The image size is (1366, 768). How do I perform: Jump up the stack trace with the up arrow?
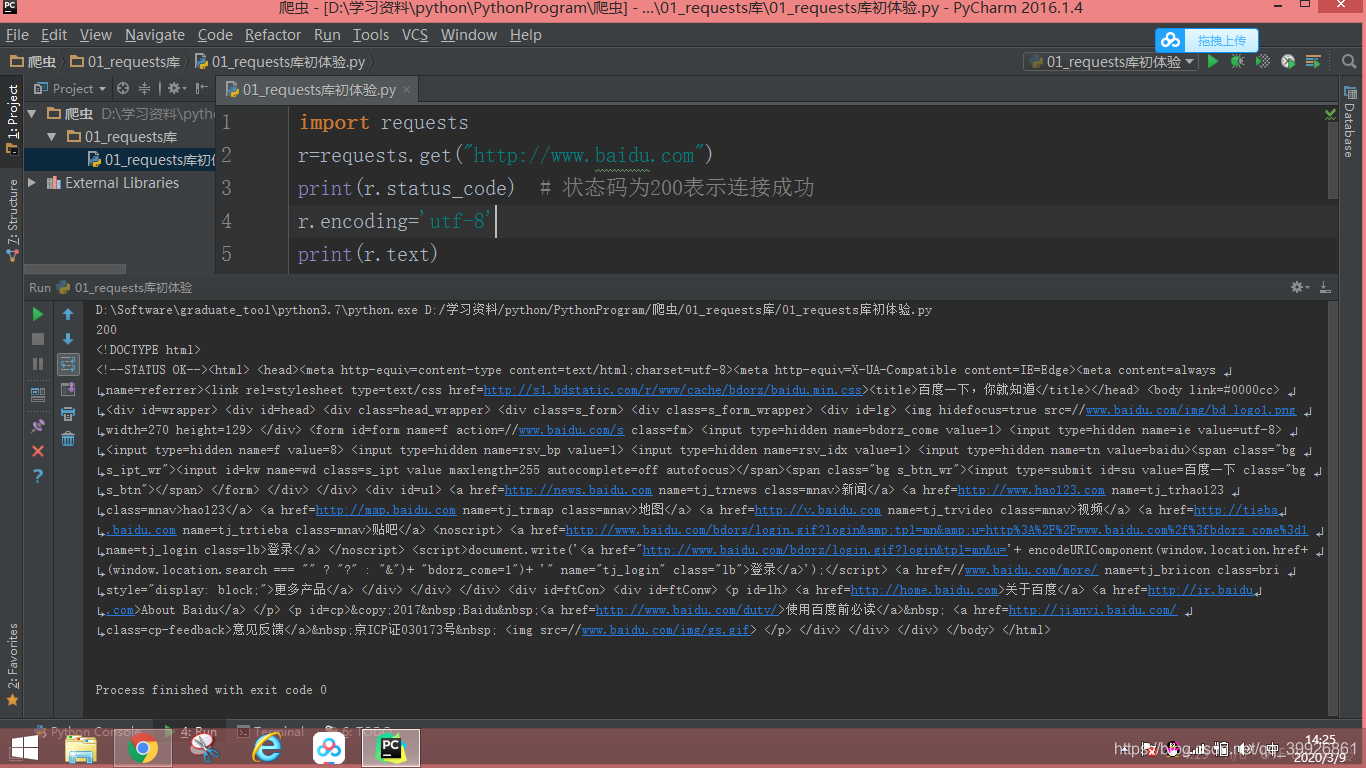pyautogui.click(x=68, y=314)
